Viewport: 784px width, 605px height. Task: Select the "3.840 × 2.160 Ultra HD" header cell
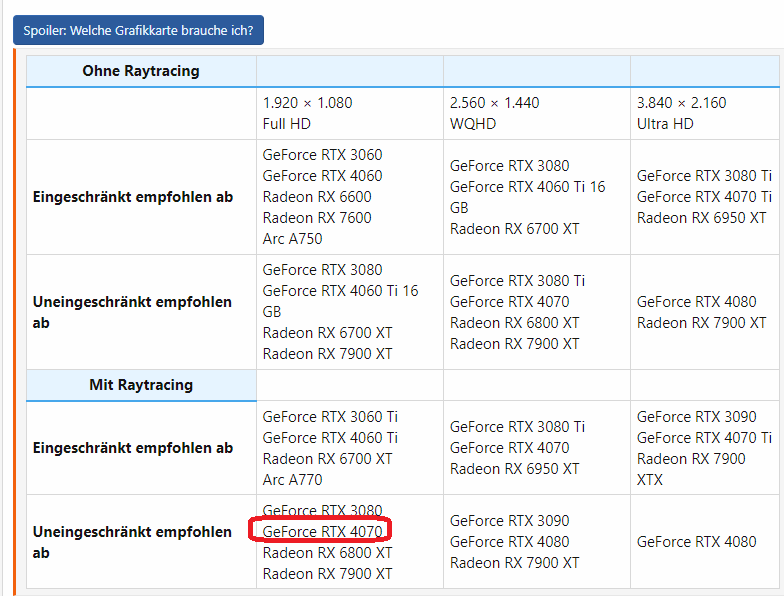click(705, 113)
